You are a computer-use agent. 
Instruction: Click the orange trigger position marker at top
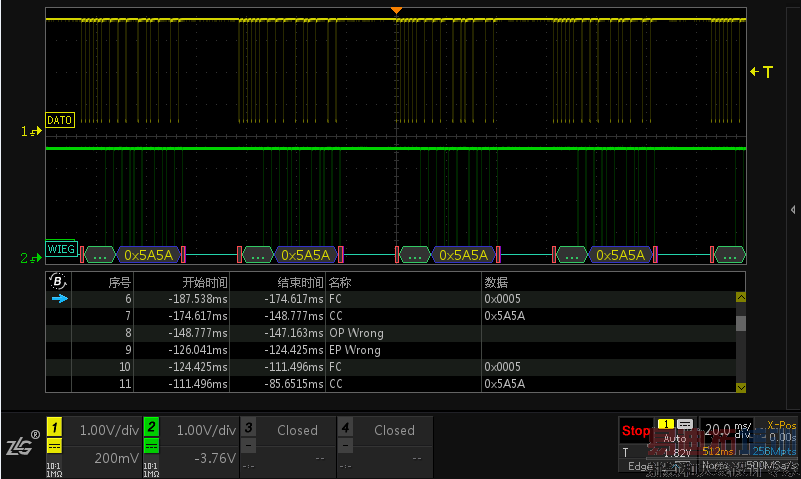397,10
